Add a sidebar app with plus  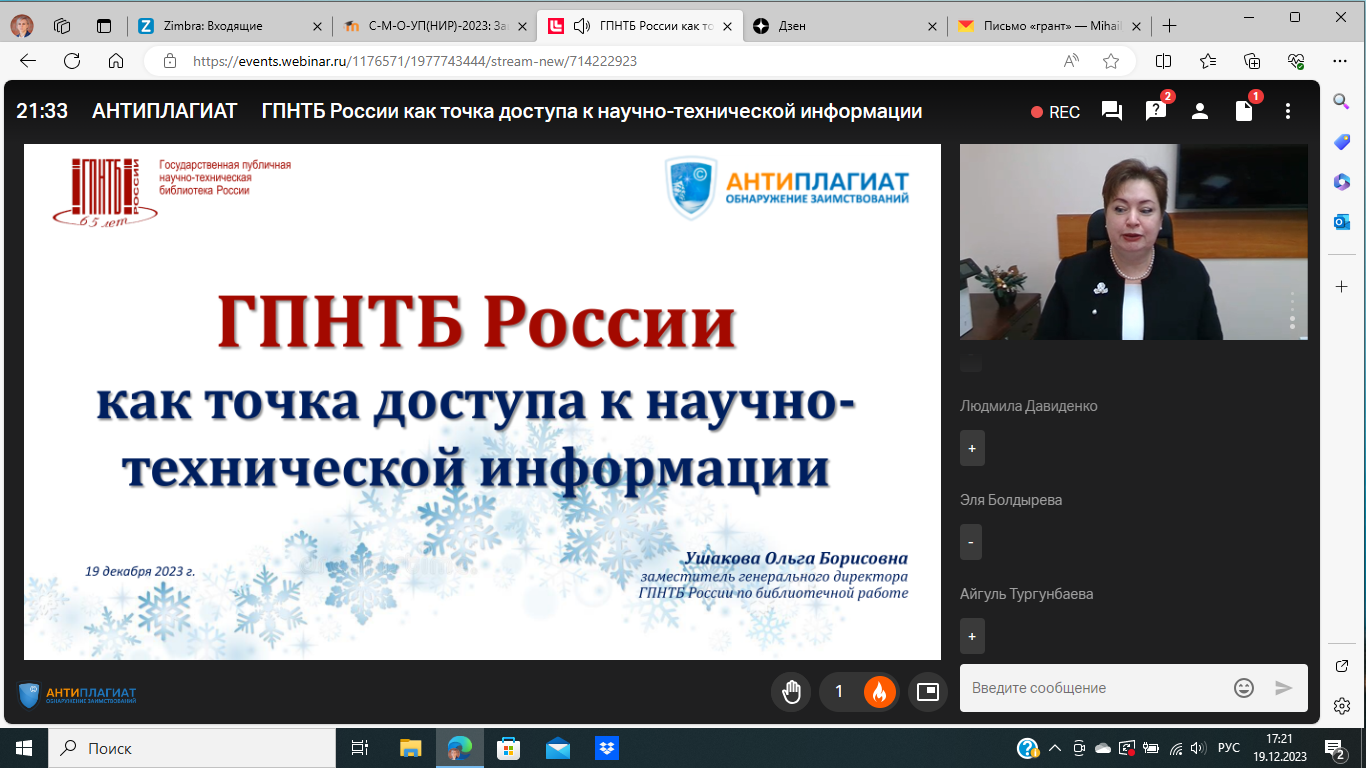click(x=1342, y=287)
